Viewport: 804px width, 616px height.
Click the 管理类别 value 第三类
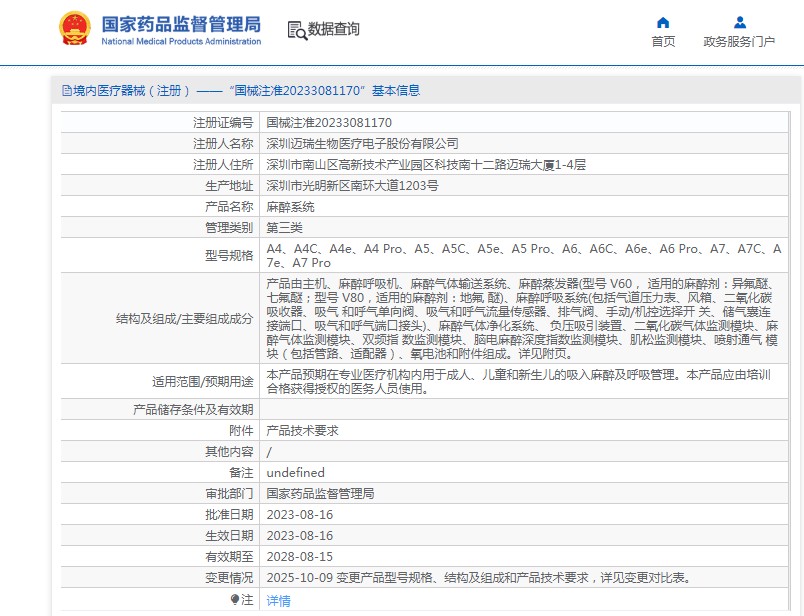coord(290,228)
